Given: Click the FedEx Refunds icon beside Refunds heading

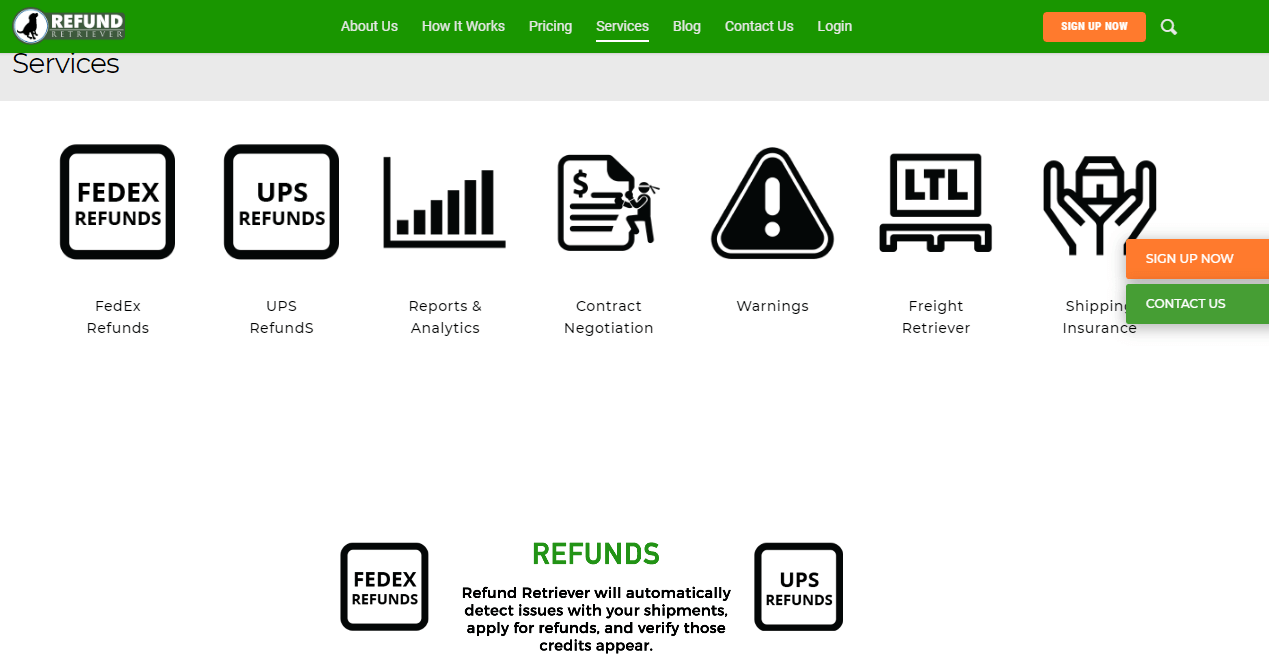Looking at the screenshot, I should point(384,587).
